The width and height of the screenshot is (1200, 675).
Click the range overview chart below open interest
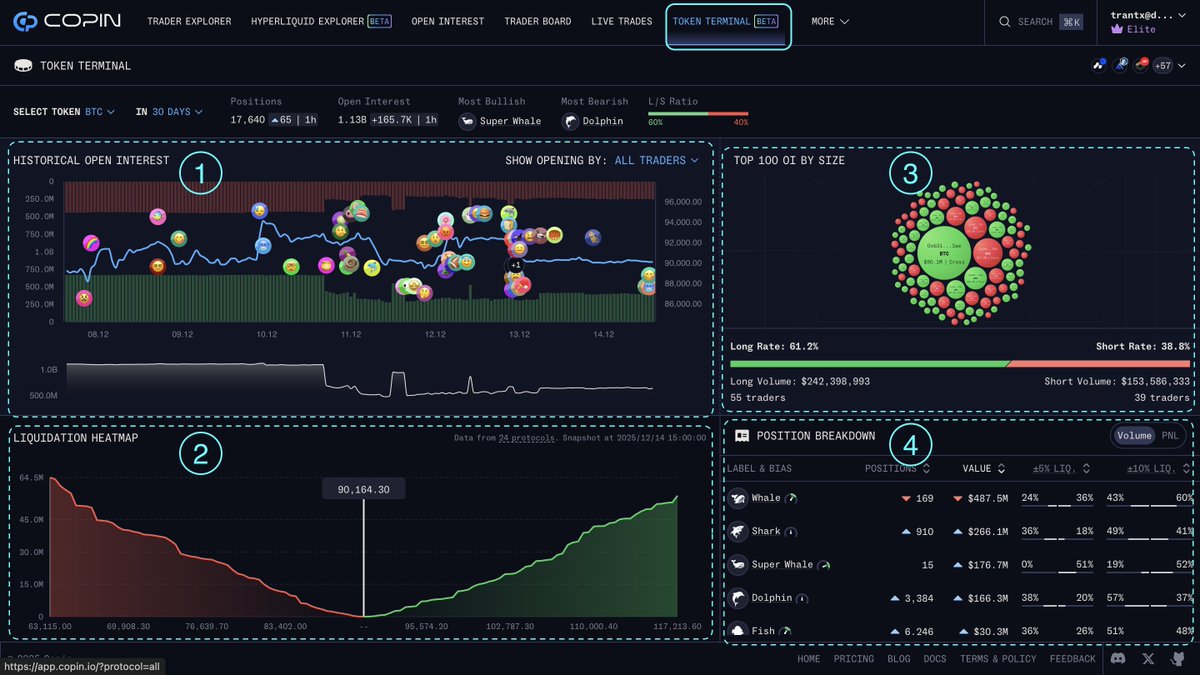click(x=360, y=380)
